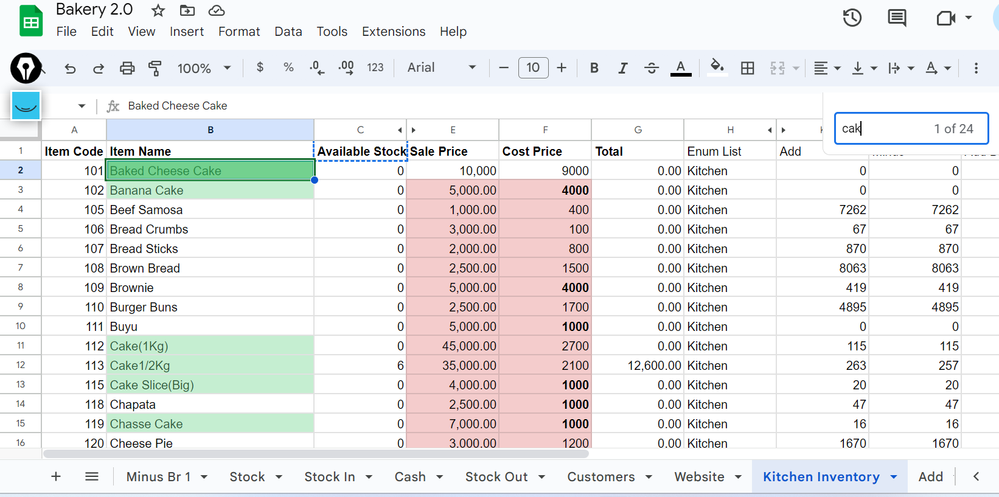Screen dimensions: 999x497
Task: Format as percent
Action: point(289,68)
